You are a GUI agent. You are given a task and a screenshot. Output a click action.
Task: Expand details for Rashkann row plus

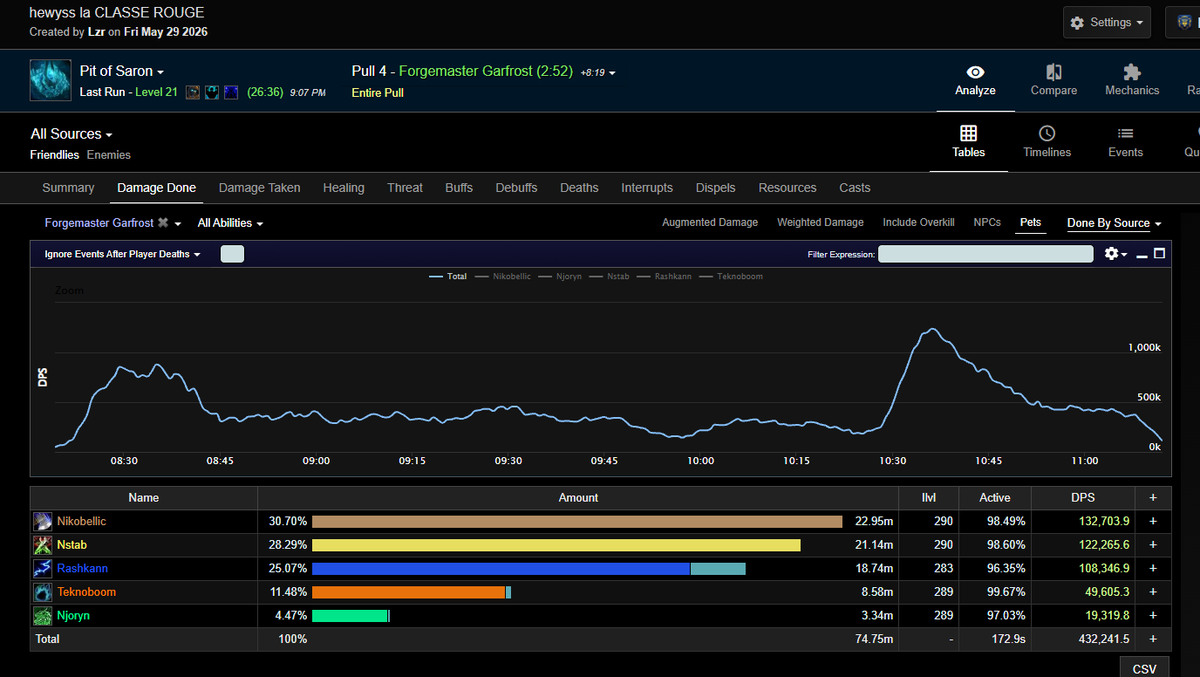[1153, 569]
